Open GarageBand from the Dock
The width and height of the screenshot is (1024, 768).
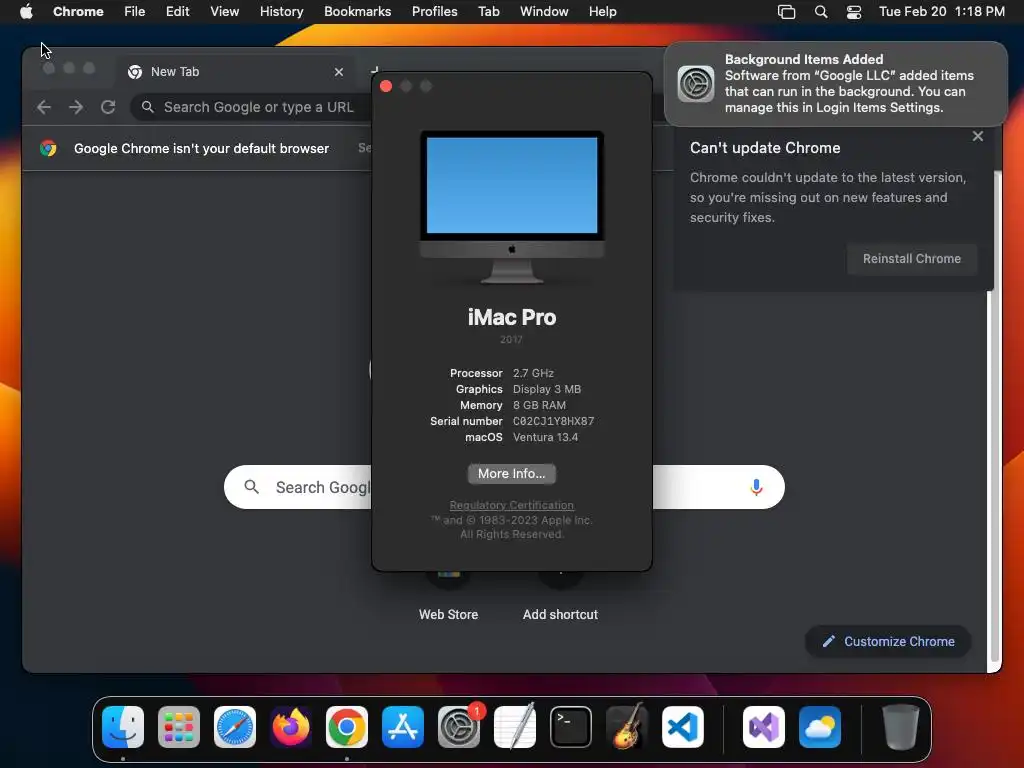click(627, 727)
